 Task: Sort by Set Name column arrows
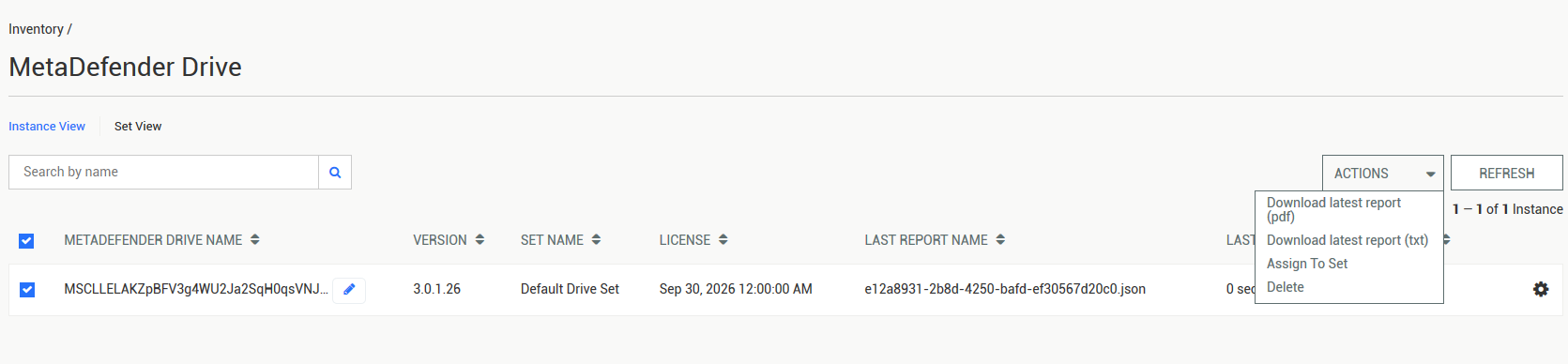[596, 240]
